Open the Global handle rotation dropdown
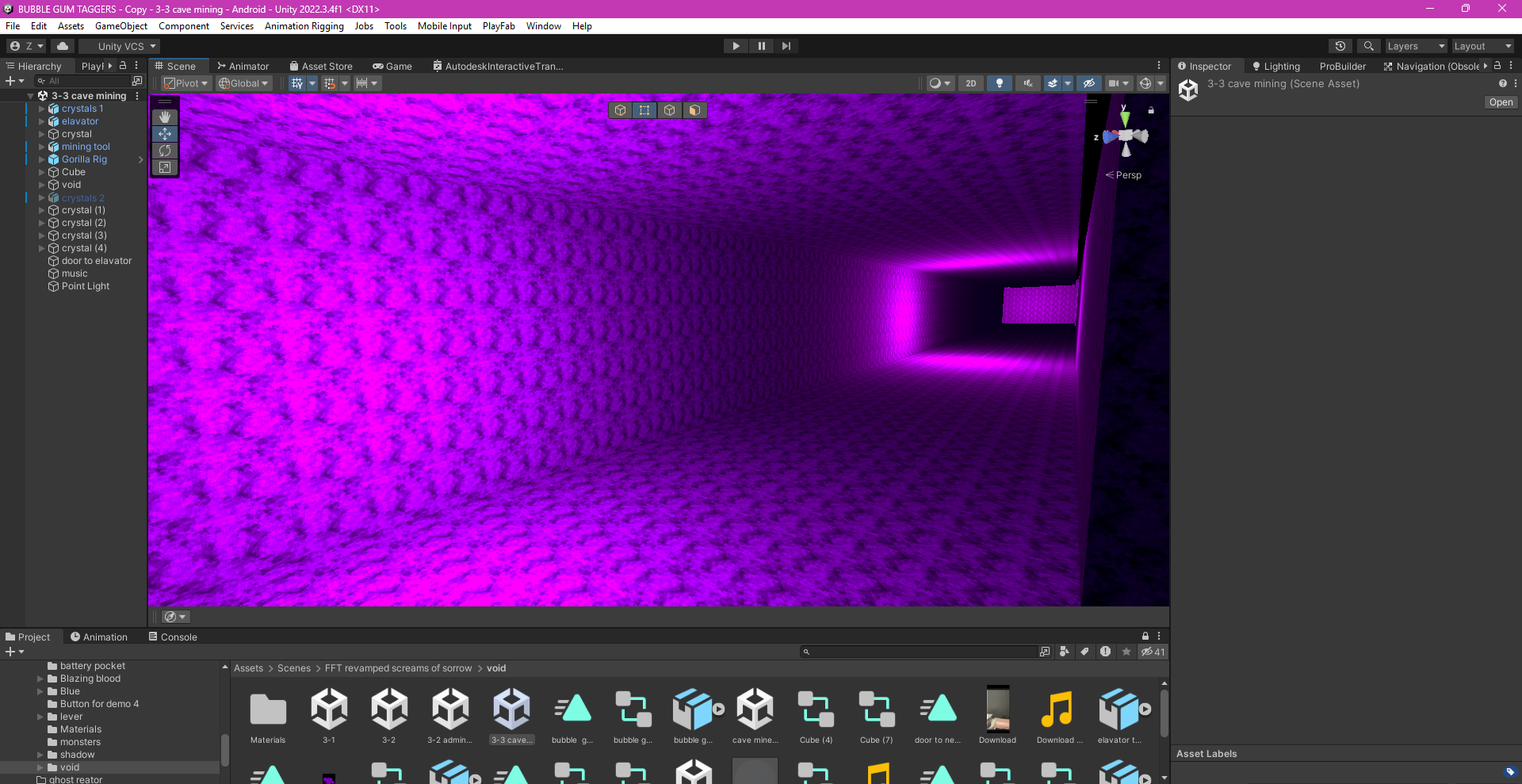The height and width of the screenshot is (784, 1522). pyautogui.click(x=244, y=83)
